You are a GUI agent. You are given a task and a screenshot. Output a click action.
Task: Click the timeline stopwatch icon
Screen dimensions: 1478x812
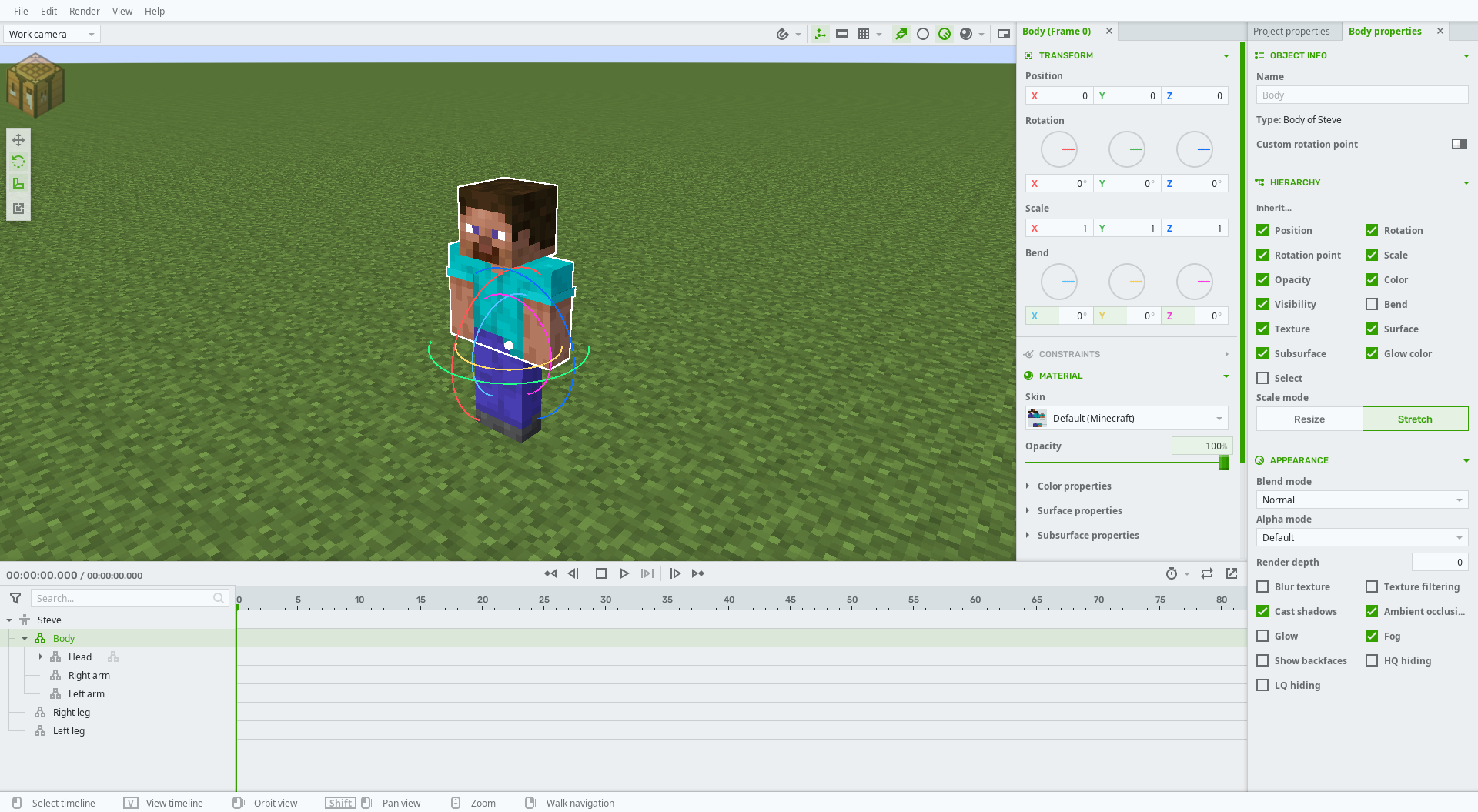(1172, 573)
